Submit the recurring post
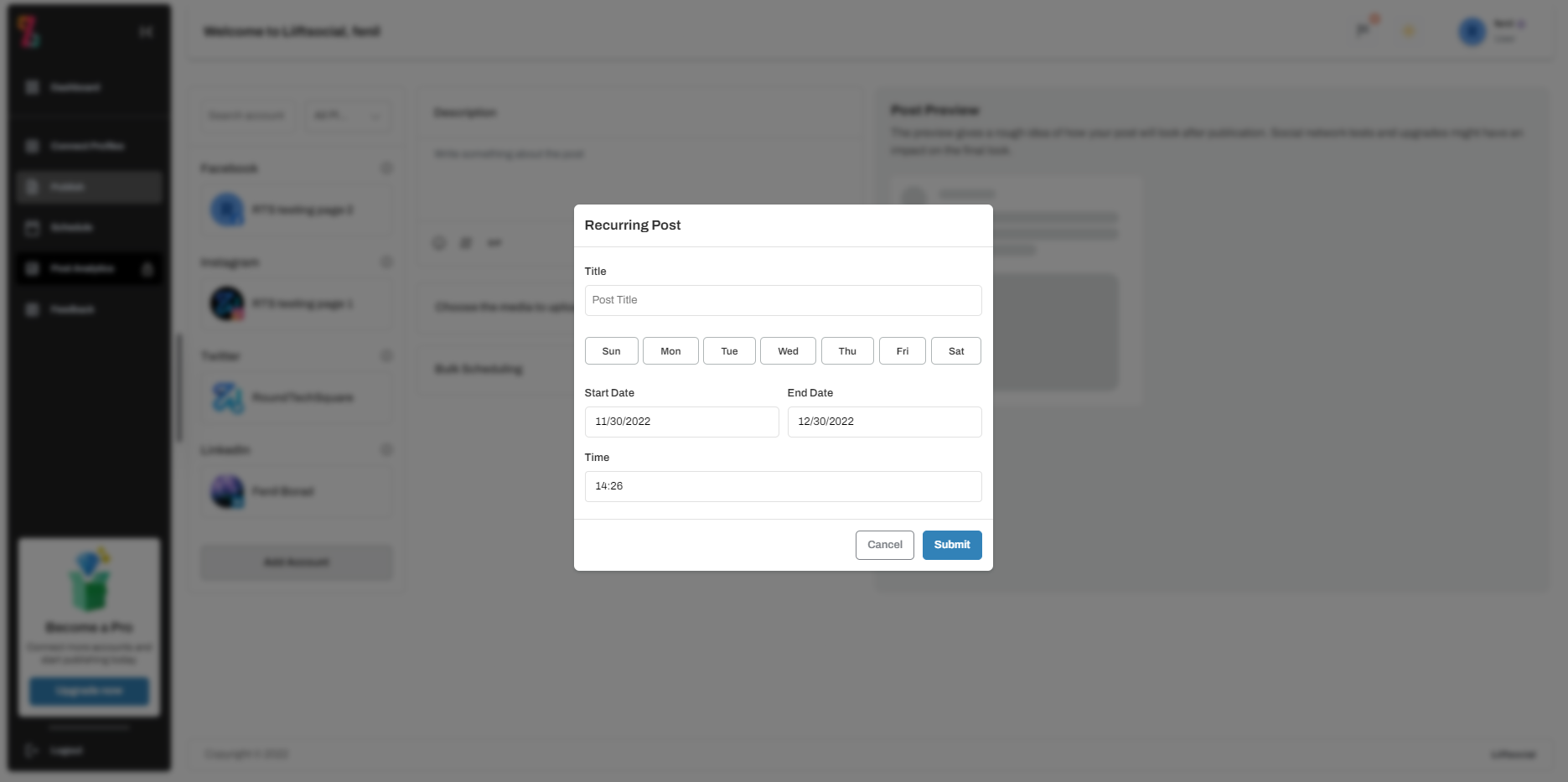 coord(951,544)
